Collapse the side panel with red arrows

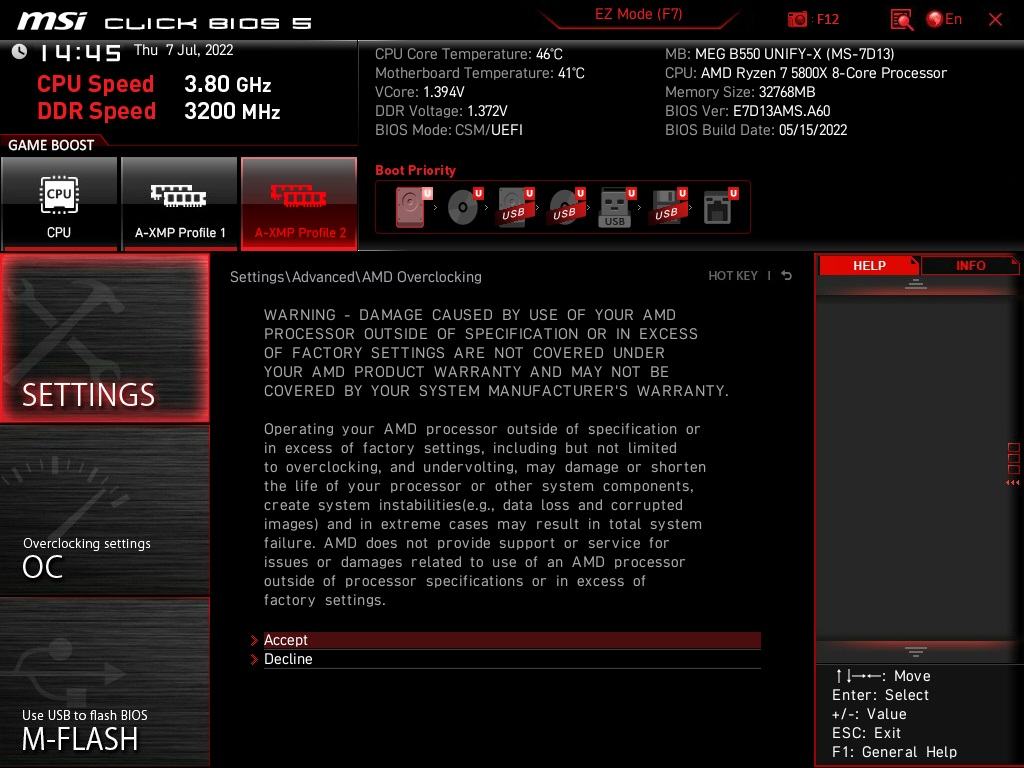point(1013,483)
